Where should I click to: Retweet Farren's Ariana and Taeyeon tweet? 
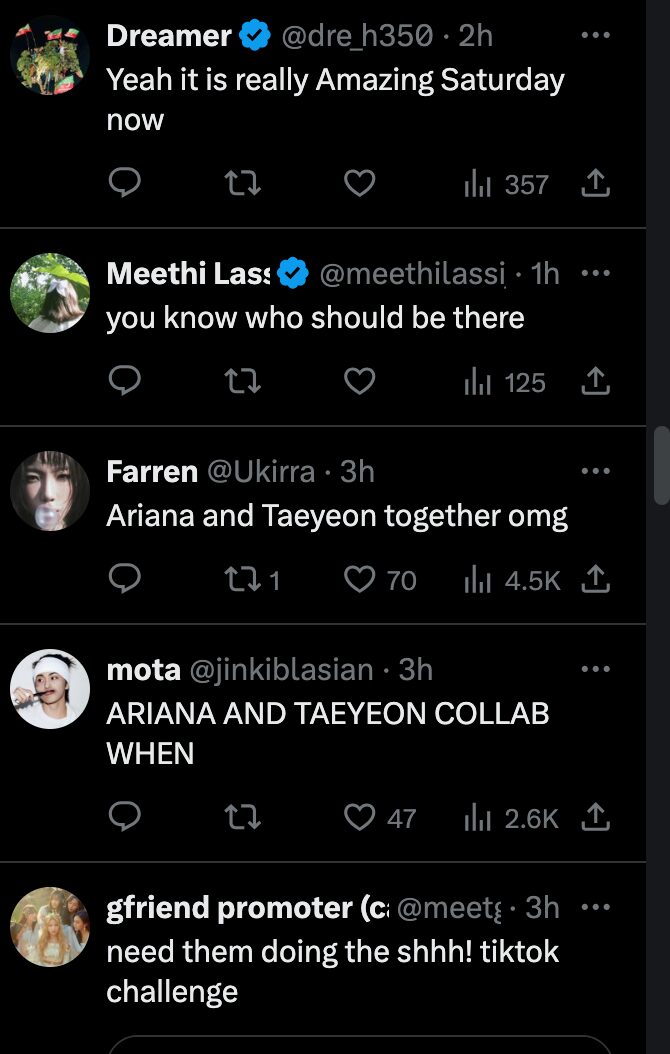click(242, 580)
